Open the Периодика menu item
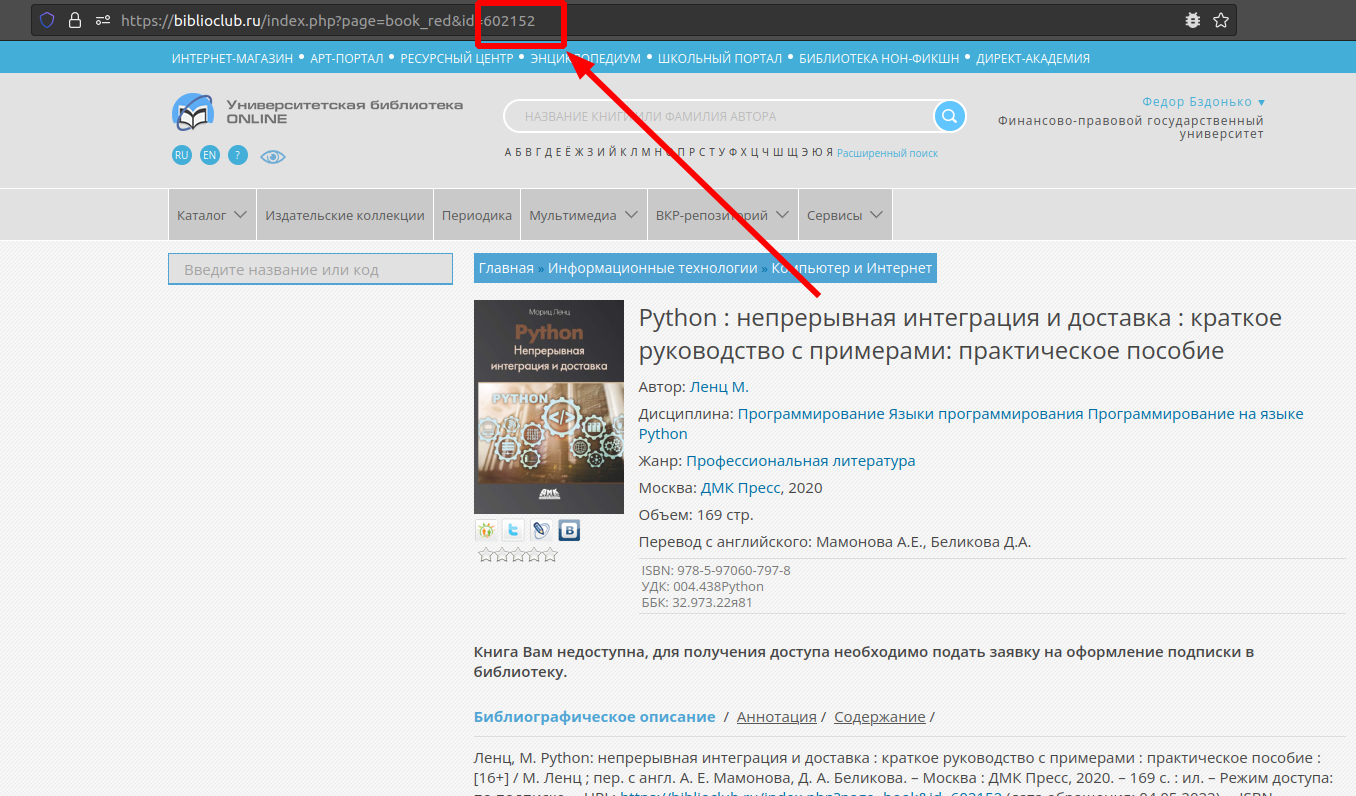1356x796 pixels. pos(477,215)
